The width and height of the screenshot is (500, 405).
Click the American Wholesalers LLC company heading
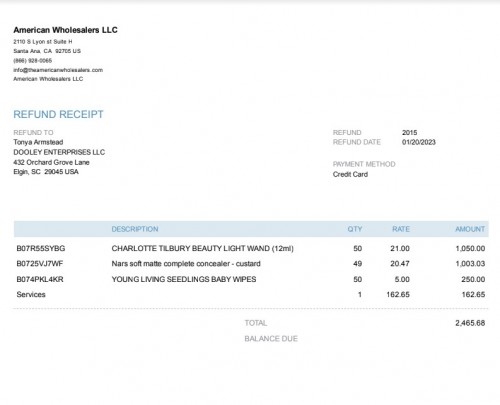65,30
